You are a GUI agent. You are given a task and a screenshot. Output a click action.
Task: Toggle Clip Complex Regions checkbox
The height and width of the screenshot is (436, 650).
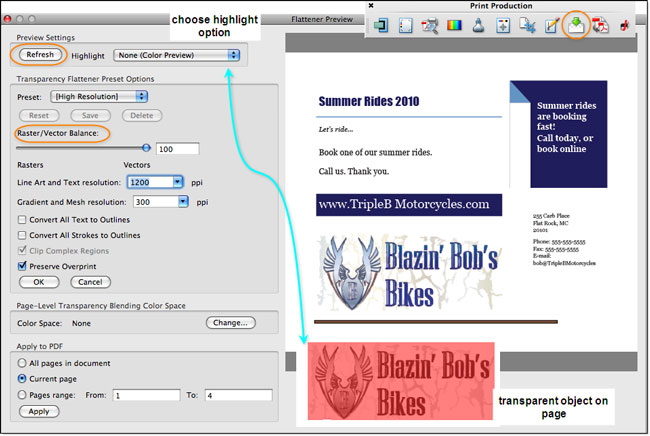pos(22,251)
